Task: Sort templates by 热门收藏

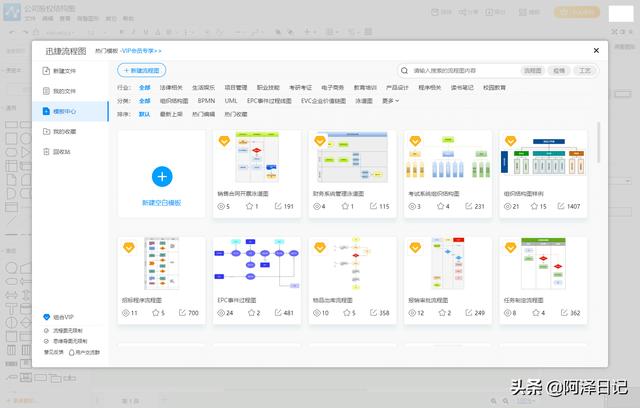Action: click(236, 114)
